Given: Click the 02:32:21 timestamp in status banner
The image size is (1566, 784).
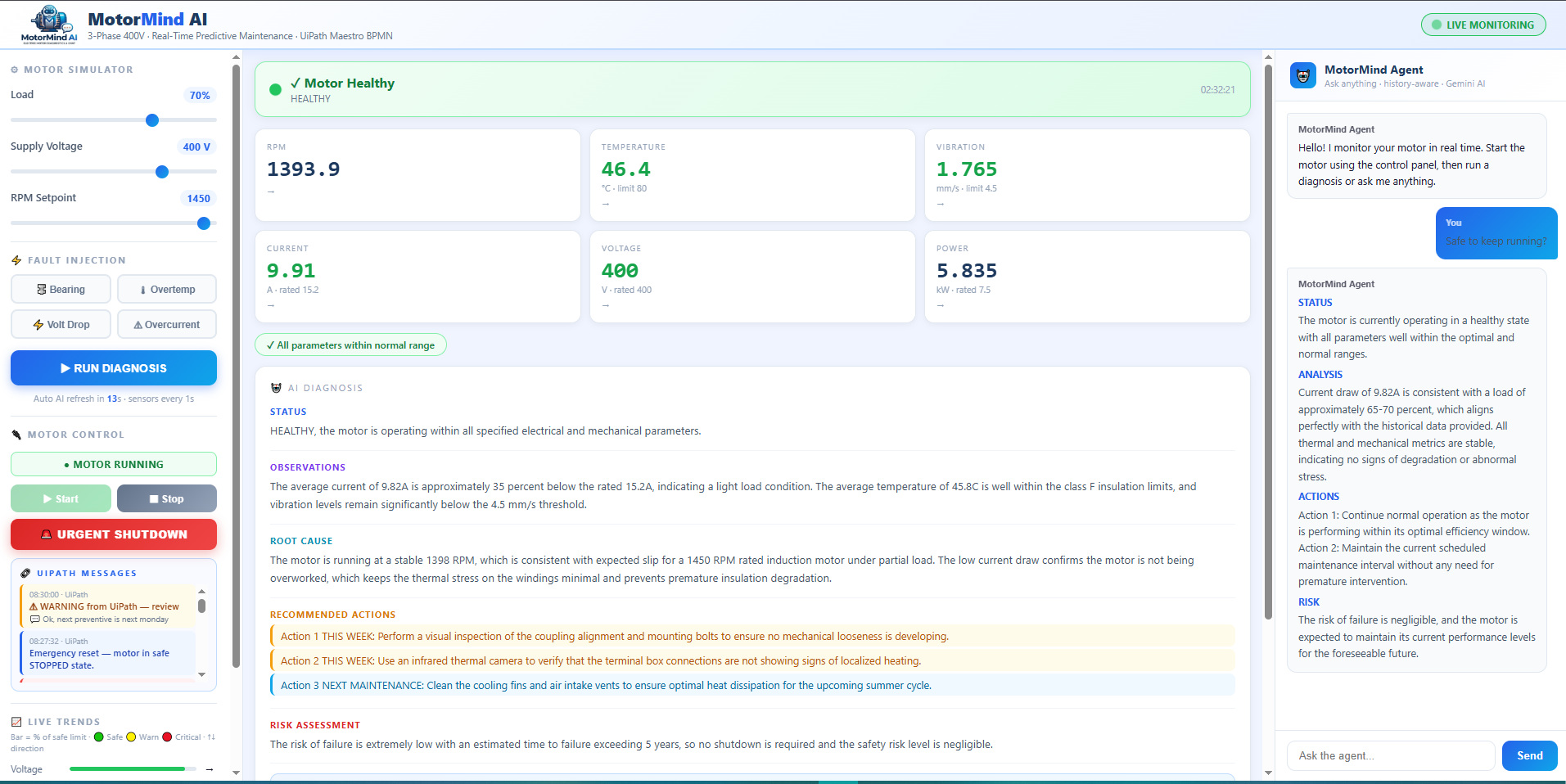Looking at the screenshot, I should [x=1217, y=90].
